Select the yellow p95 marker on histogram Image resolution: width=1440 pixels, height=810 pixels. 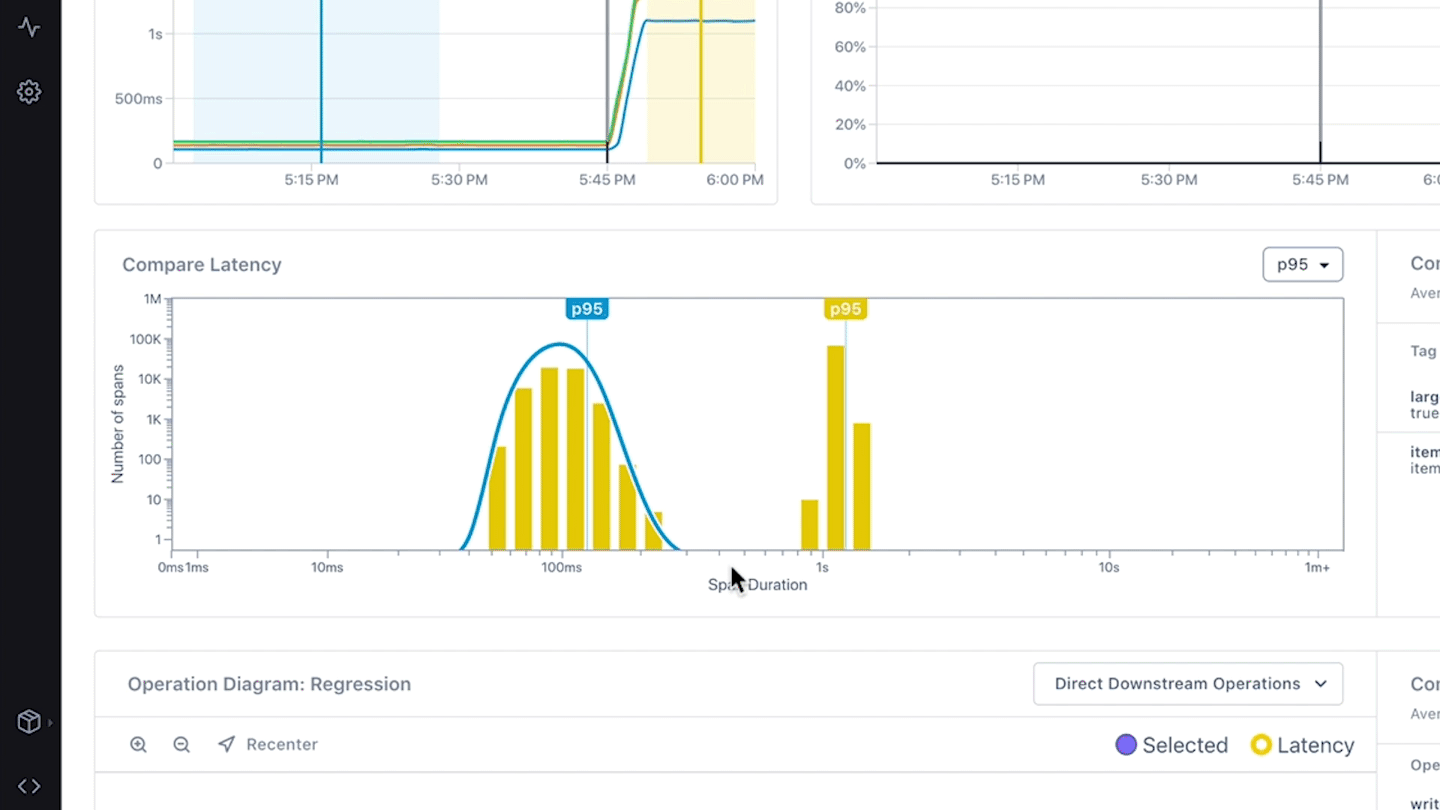tap(845, 309)
